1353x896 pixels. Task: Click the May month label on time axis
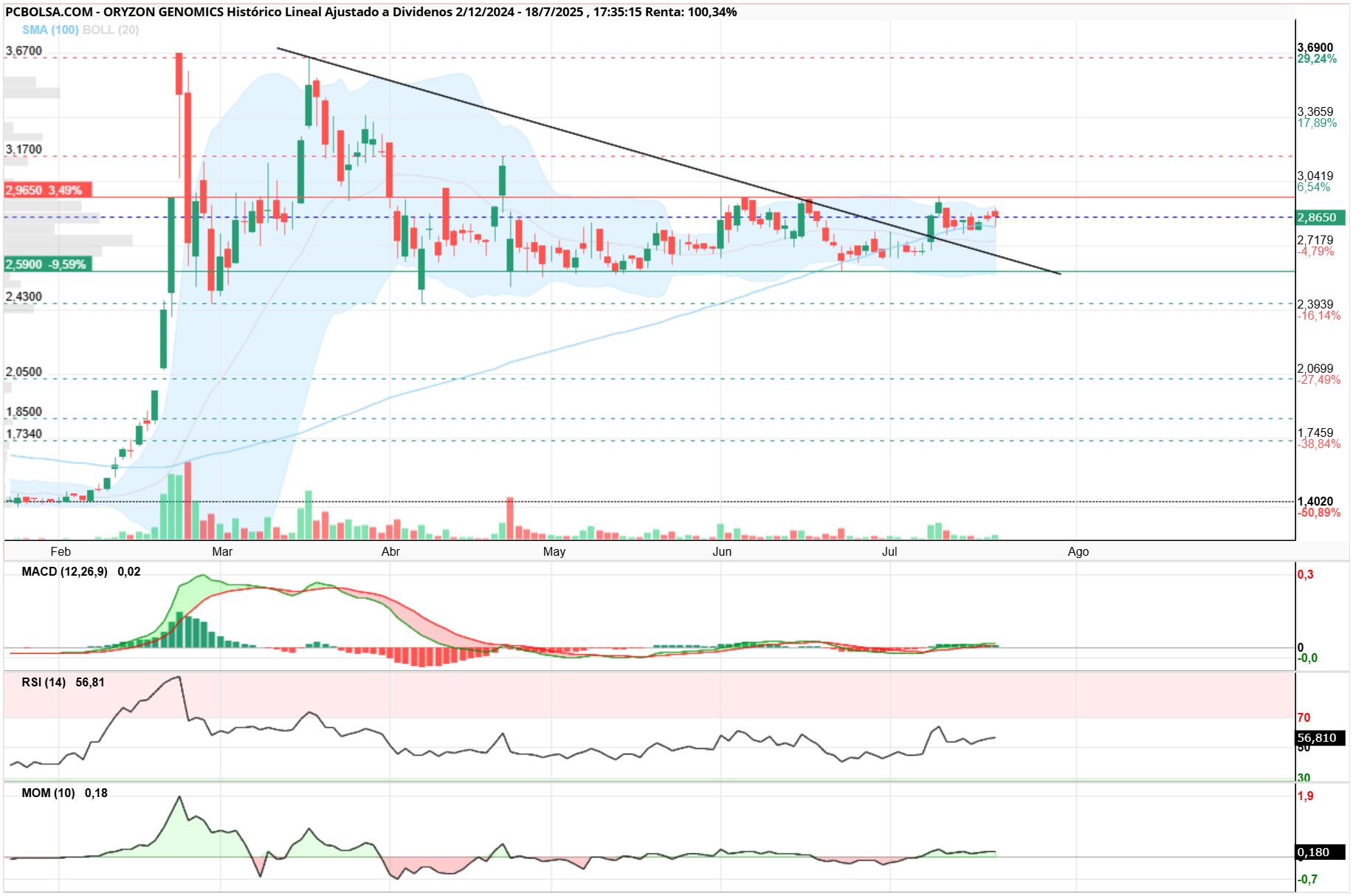554,552
